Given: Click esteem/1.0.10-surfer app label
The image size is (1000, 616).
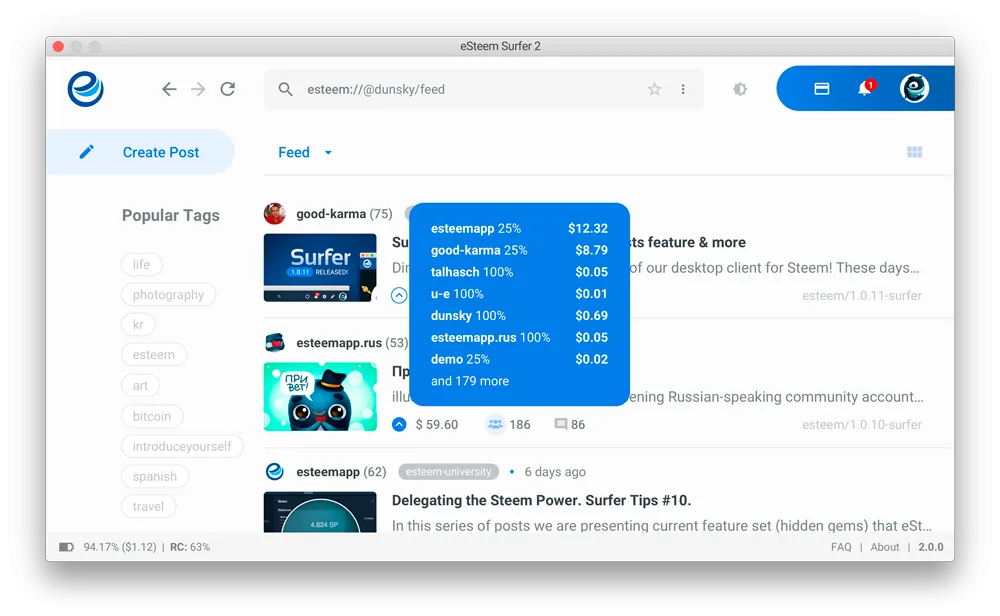Looking at the screenshot, I should 862,425.
